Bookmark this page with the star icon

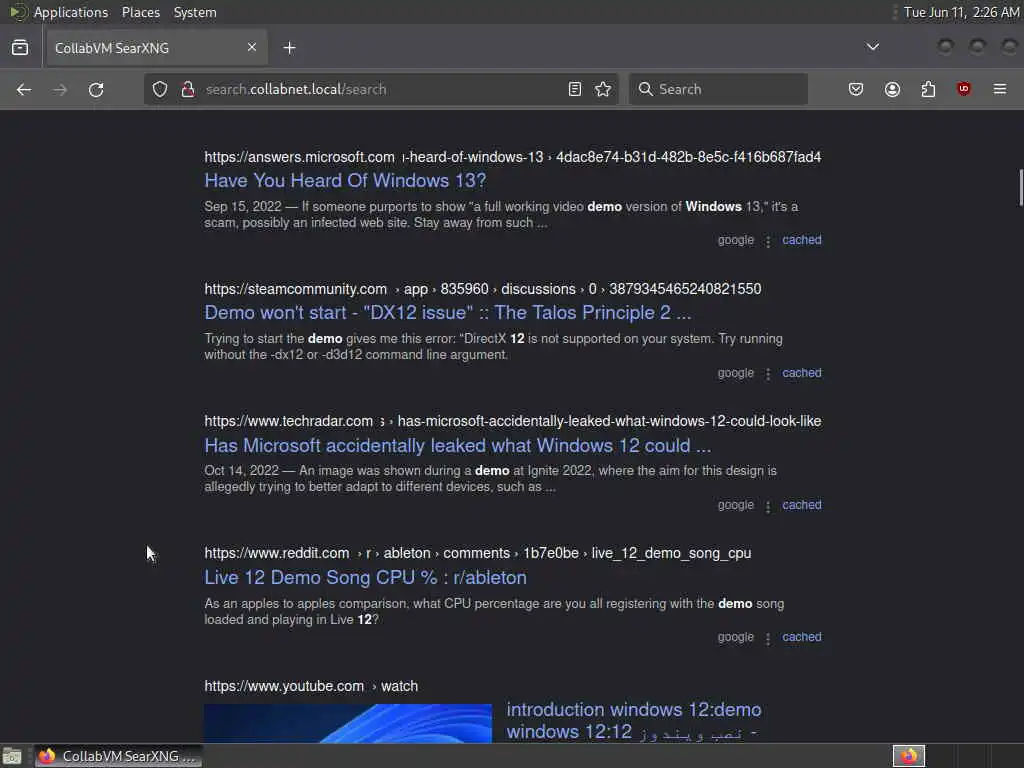coord(603,89)
